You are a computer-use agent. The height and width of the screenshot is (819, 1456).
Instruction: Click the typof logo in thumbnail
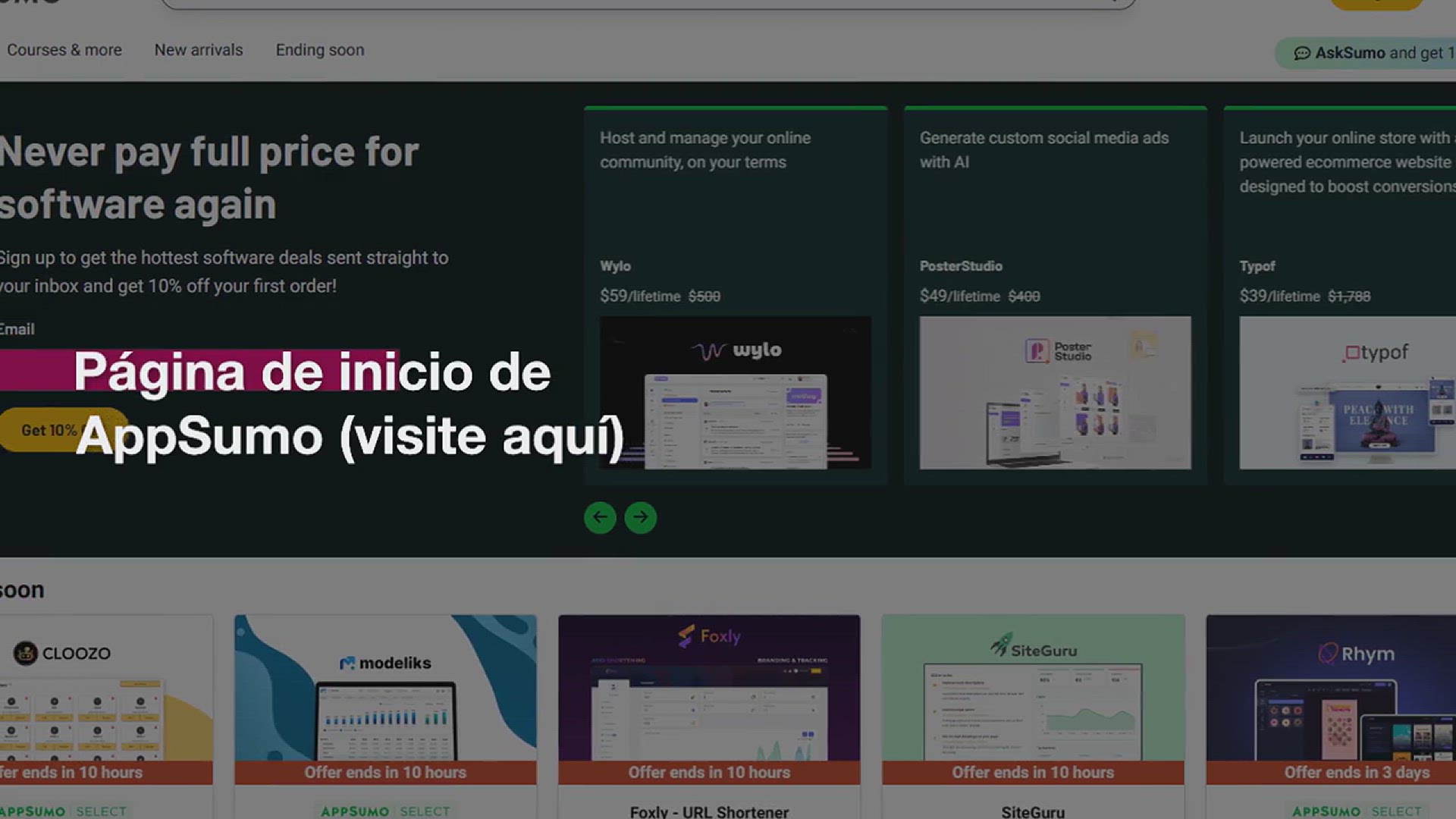[1376, 353]
